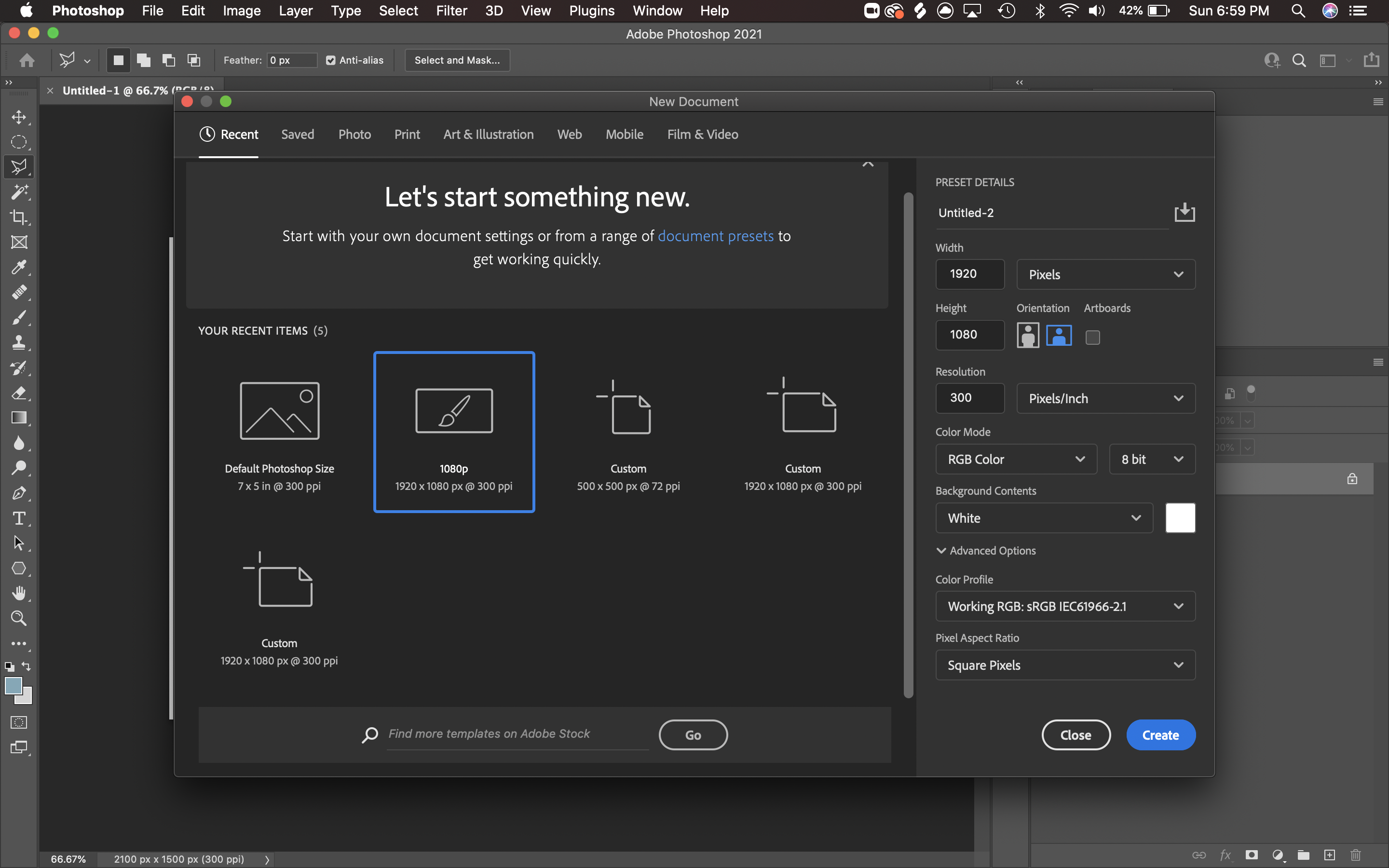Open the Background Contents White dropdown
This screenshot has width=1389, height=868.
click(1044, 518)
